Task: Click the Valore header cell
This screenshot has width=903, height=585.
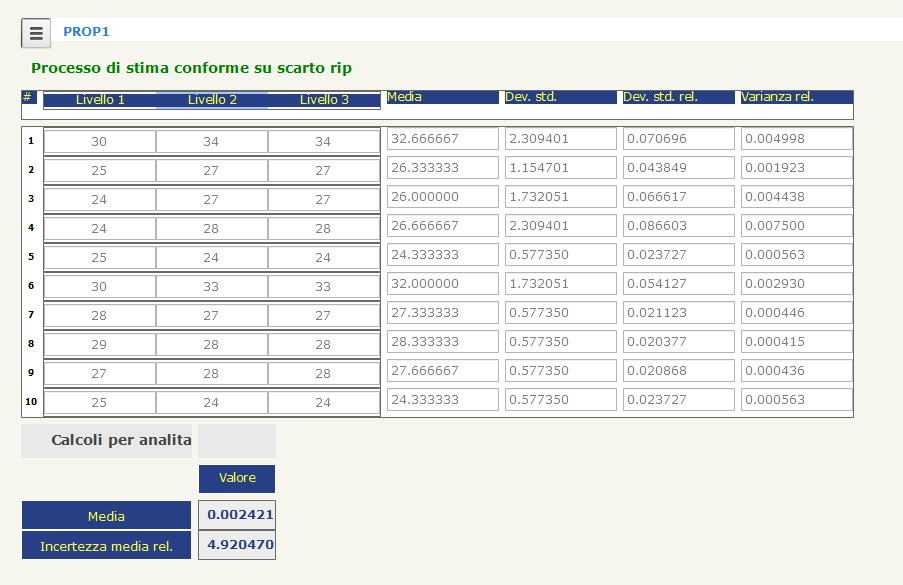Action: [237, 478]
